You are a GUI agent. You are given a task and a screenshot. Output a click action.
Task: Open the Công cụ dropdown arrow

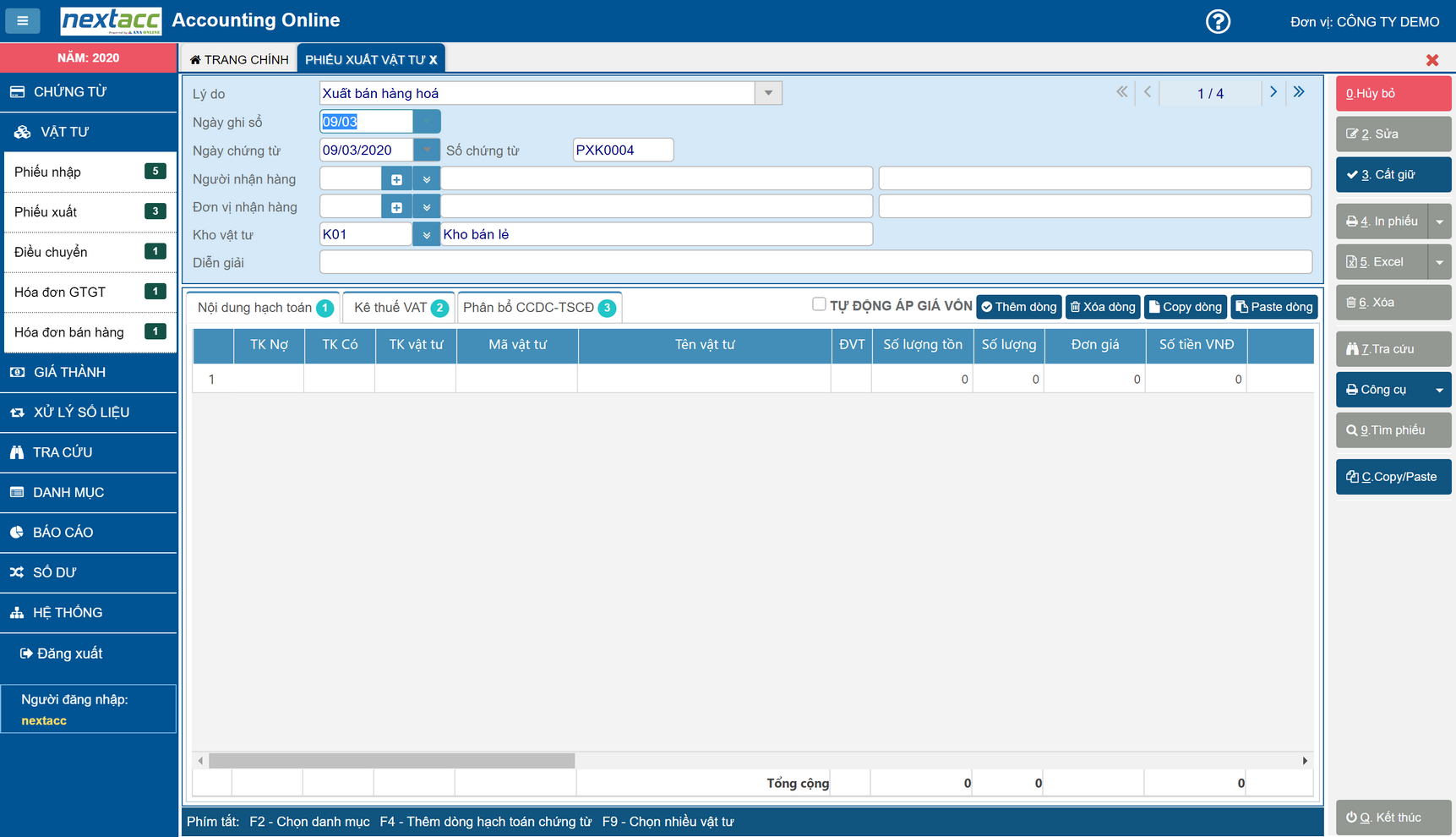pos(1439,390)
